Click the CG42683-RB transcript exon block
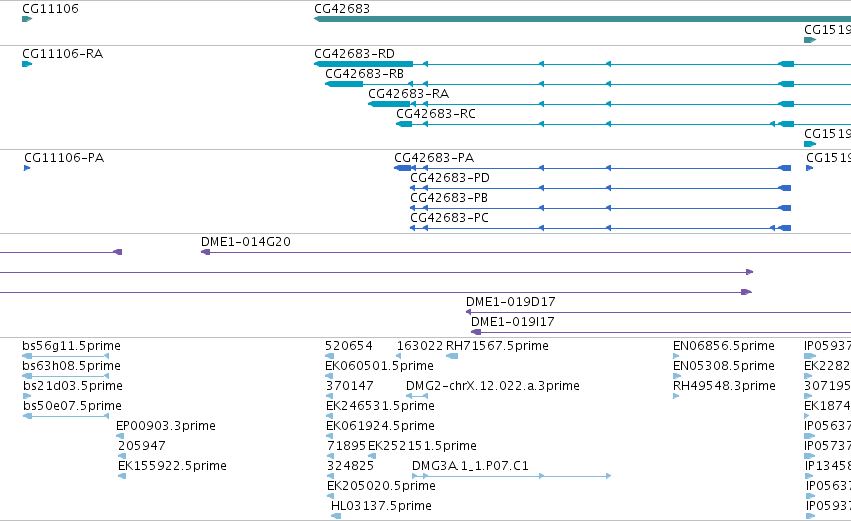The width and height of the screenshot is (851, 521). coord(344,84)
